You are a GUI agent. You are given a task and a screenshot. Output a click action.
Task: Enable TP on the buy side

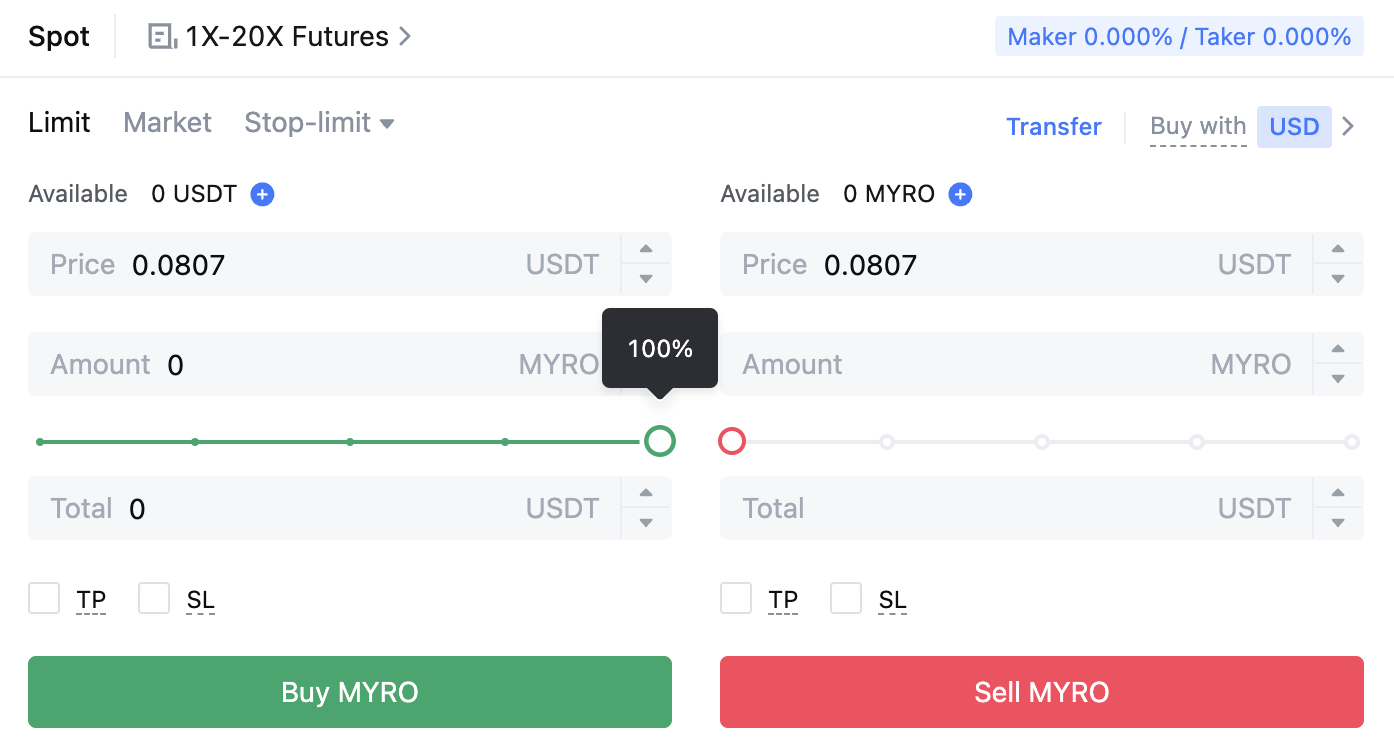tap(44, 598)
